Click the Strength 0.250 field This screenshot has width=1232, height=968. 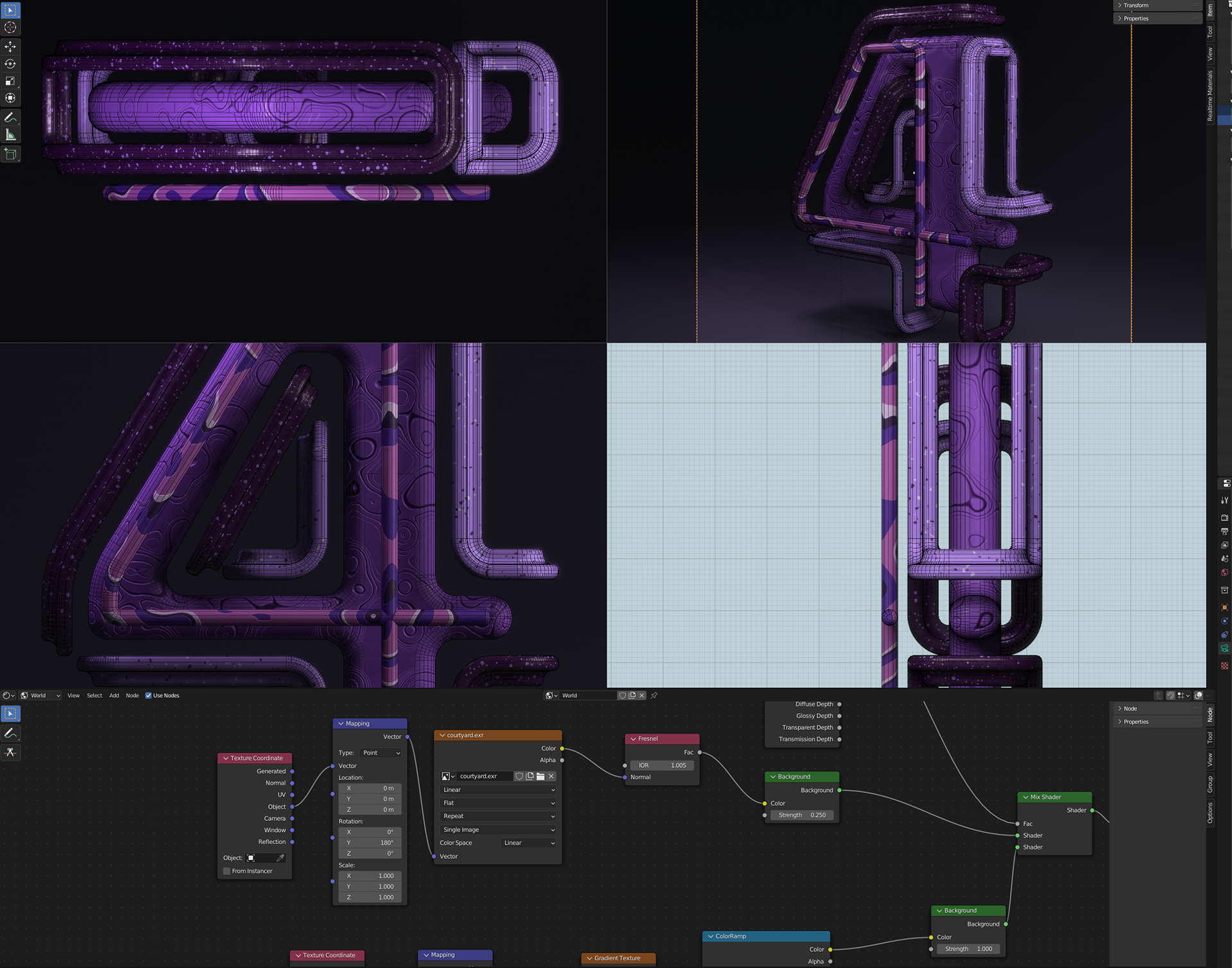pos(802,815)
